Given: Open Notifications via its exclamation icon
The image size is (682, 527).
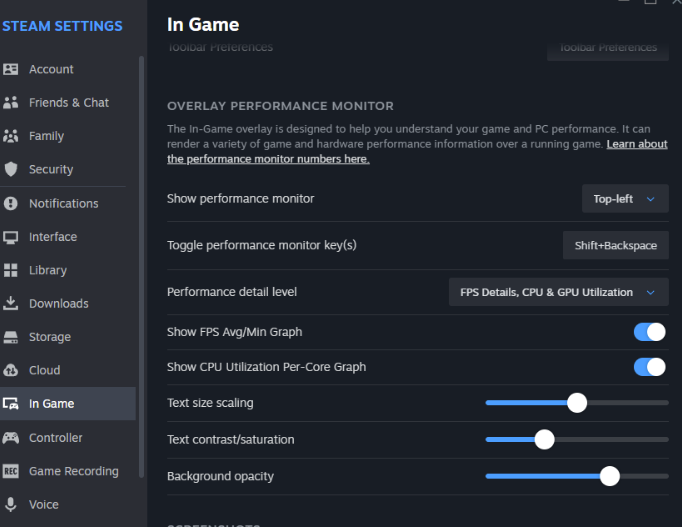Looking at the screenshot, I should pyautogui.click(x=10, y=203).
